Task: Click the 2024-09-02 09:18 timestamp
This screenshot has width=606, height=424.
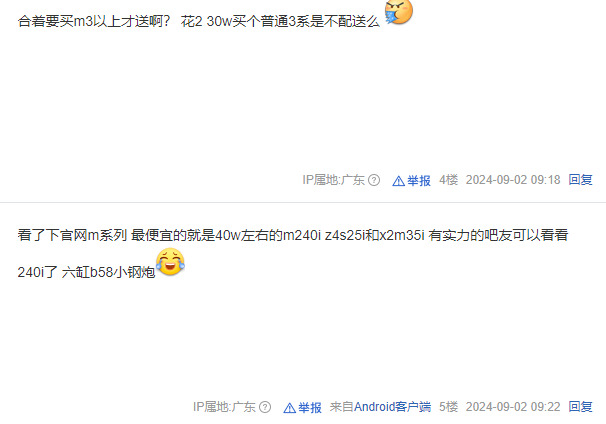Action: pyautogui.click(x=513, y=180)
